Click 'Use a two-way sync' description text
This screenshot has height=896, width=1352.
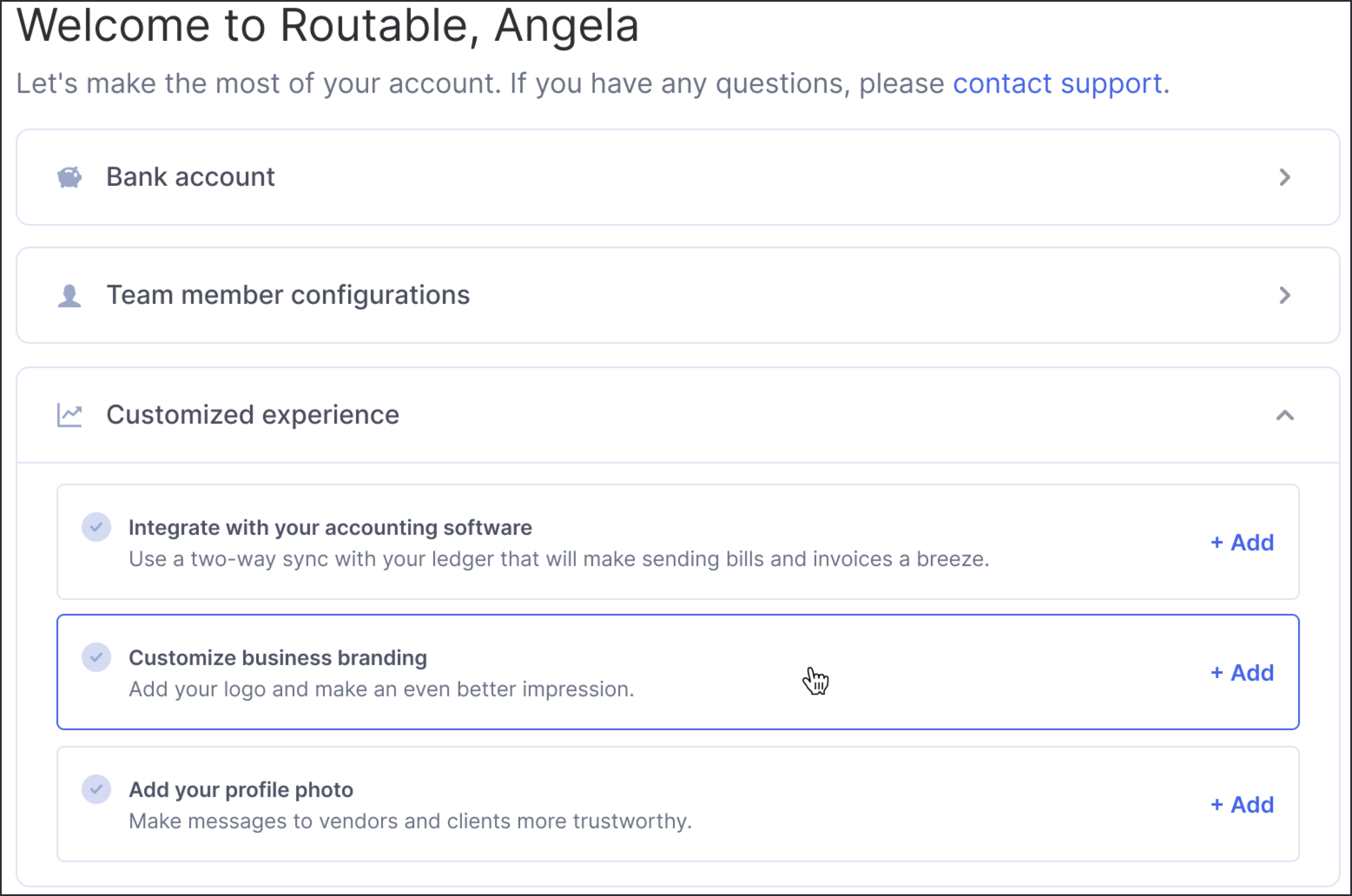click(559, 559)
